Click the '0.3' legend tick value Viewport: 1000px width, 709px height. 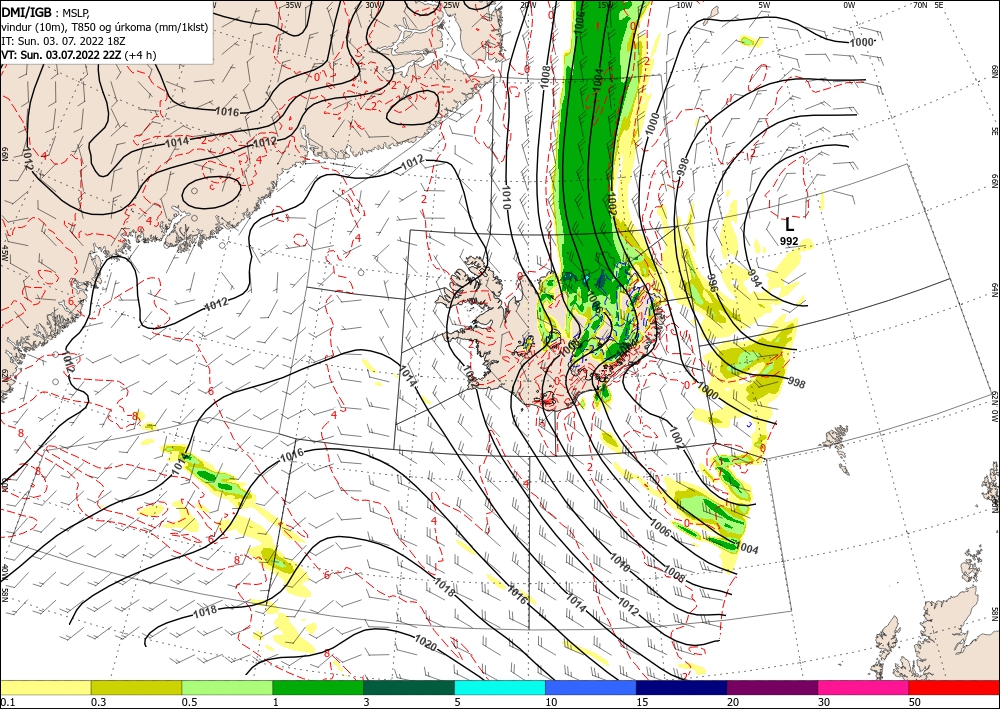pos(98,702)
